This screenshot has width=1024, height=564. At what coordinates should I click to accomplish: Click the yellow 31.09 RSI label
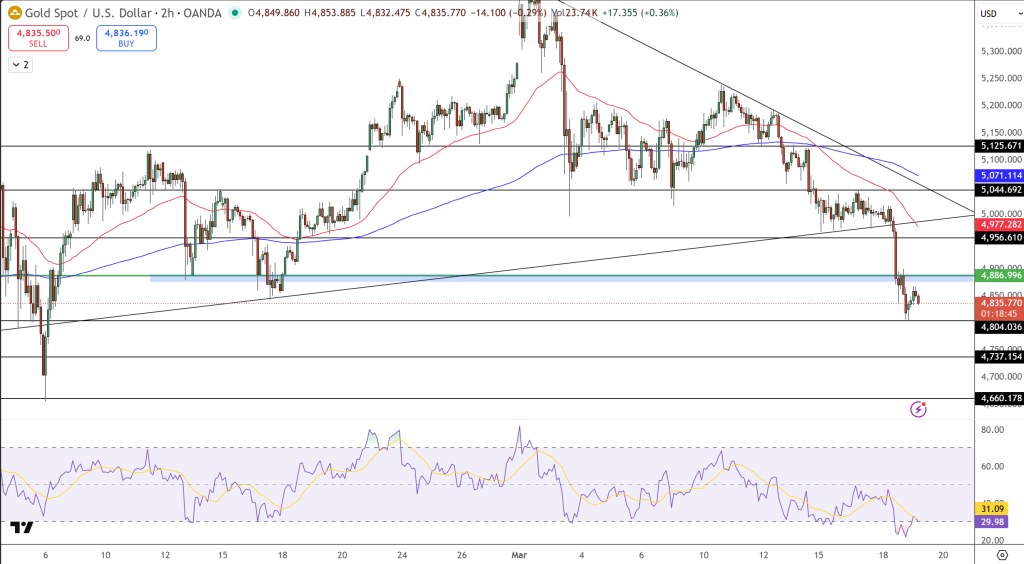coord(992,509)
